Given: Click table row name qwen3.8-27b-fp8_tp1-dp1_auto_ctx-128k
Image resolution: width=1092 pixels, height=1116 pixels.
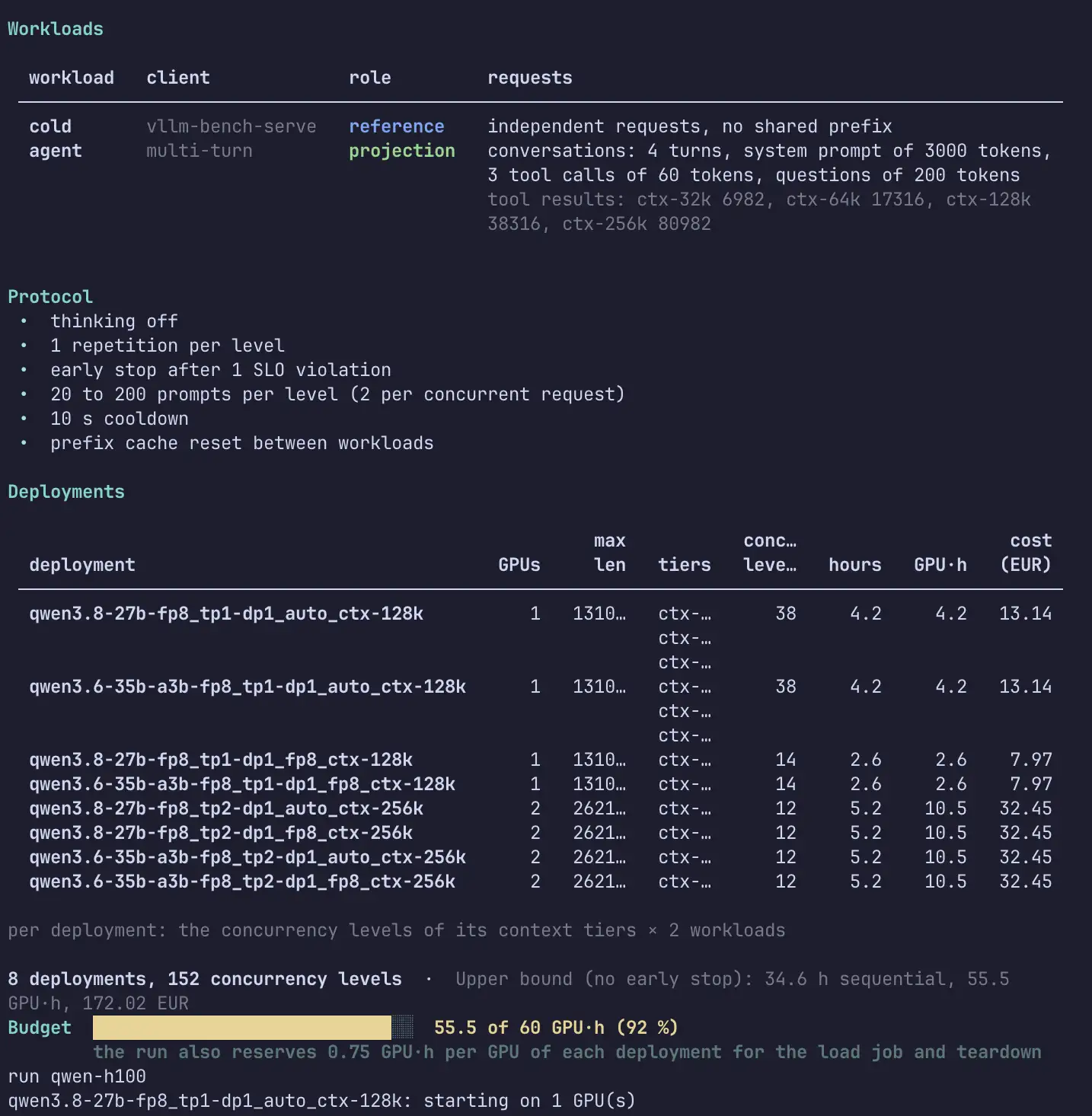Looking at the screenshot, I should pos(226,614).
